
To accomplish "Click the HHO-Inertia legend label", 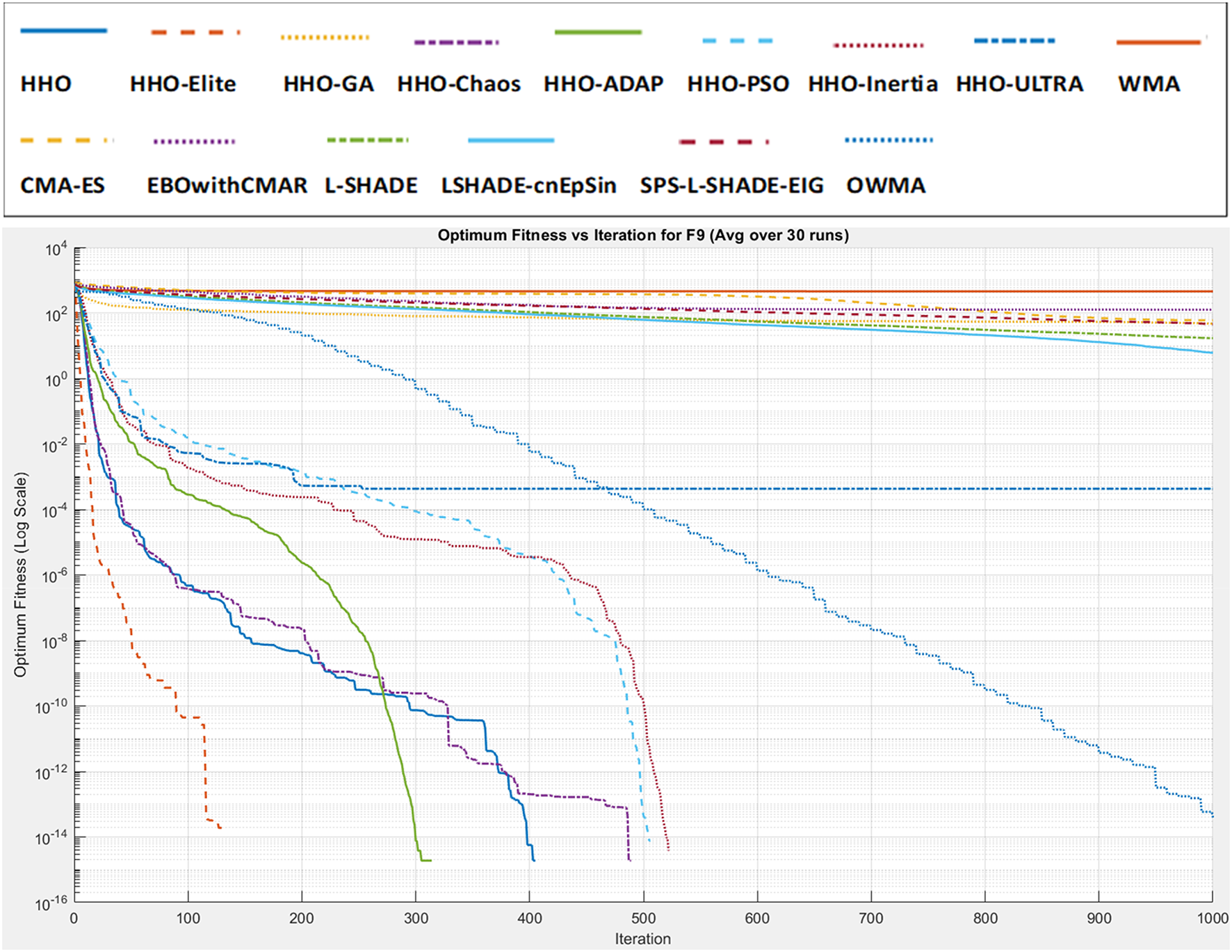I will coord(873,84).
